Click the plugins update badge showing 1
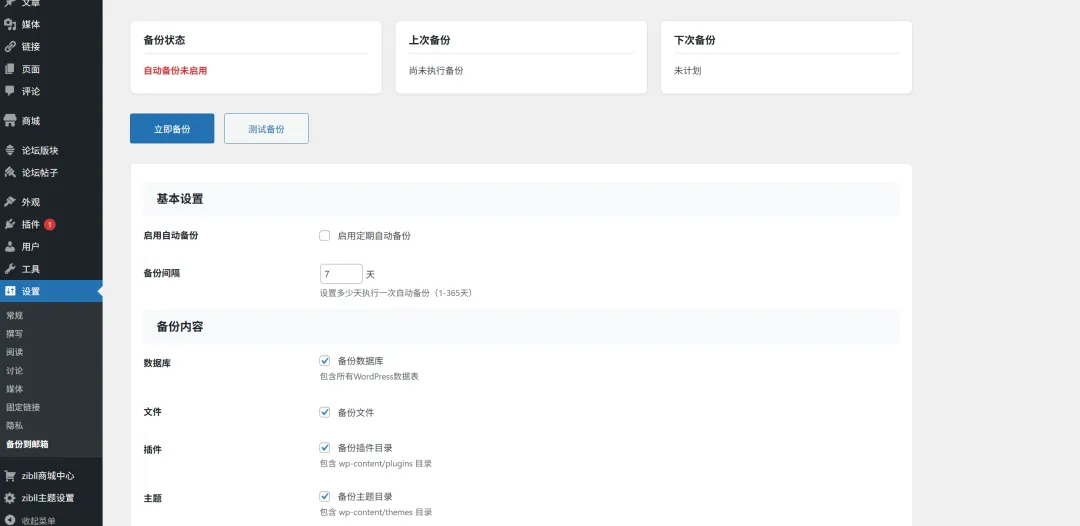Screen dimensions: 1080x526 (50, 224)
